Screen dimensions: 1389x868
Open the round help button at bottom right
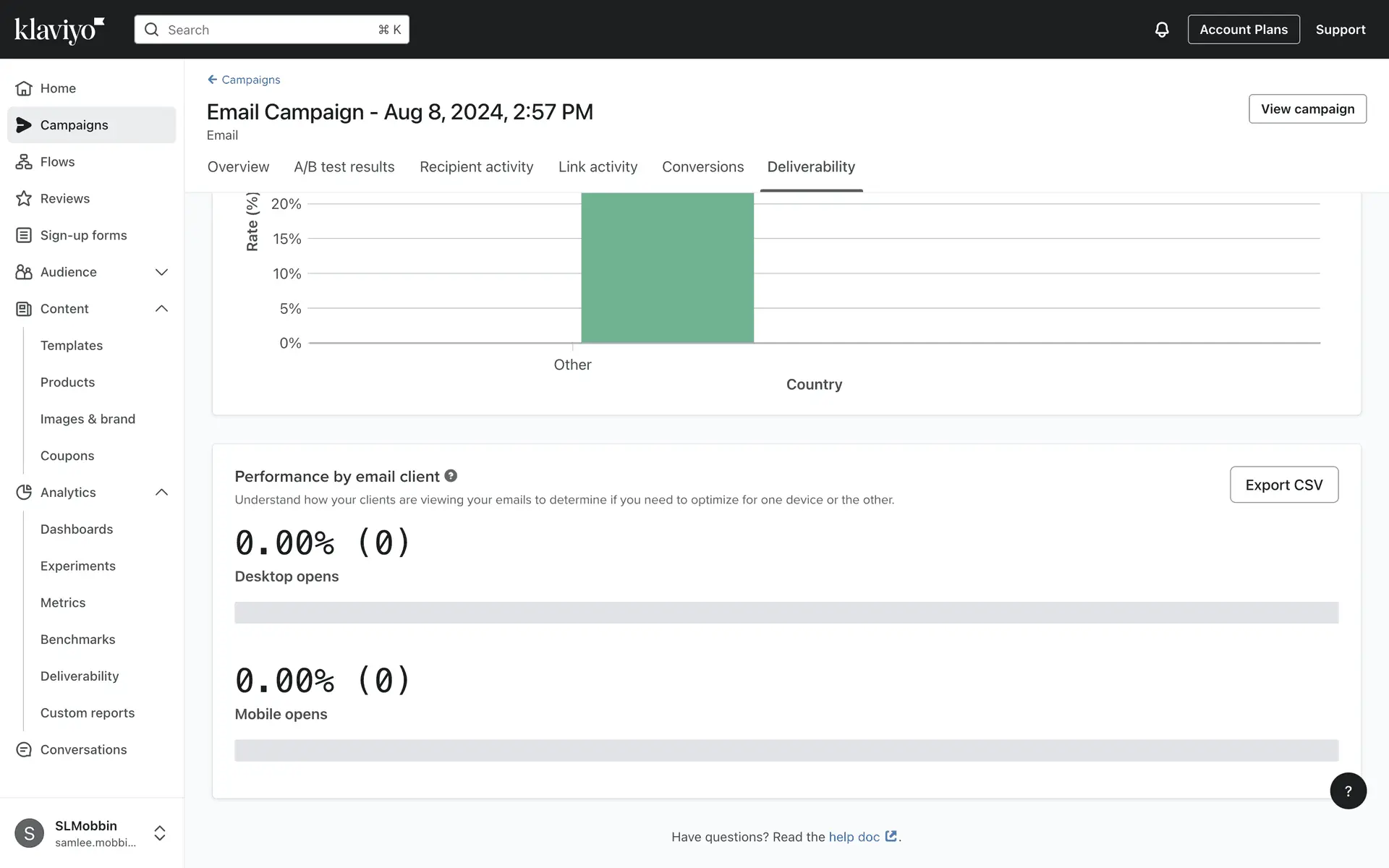(x=1347, y=791)
